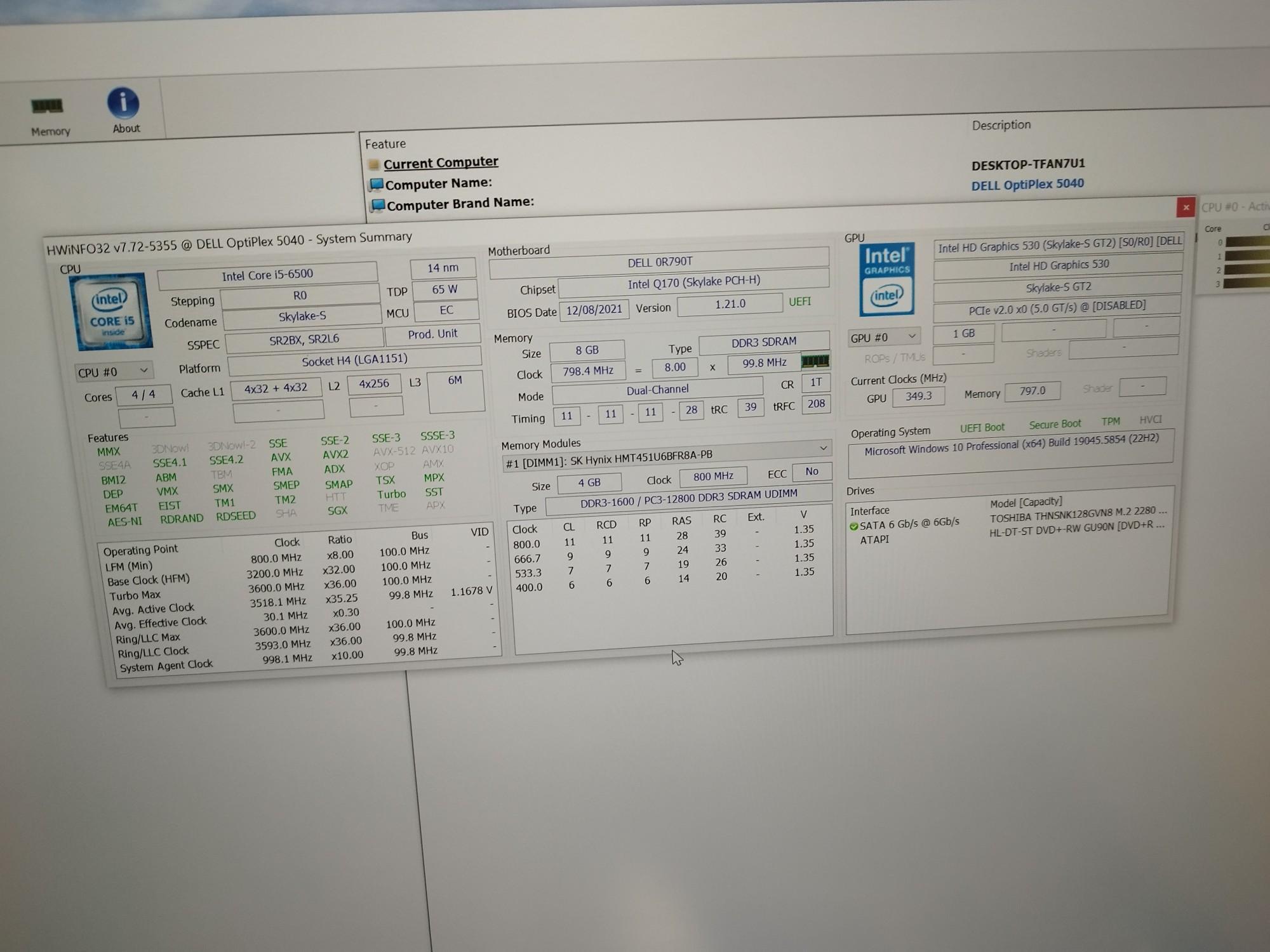Viewport: 1270px width, 952px height.
Task: Click the Description column header
Action: tap(1001, 125)
